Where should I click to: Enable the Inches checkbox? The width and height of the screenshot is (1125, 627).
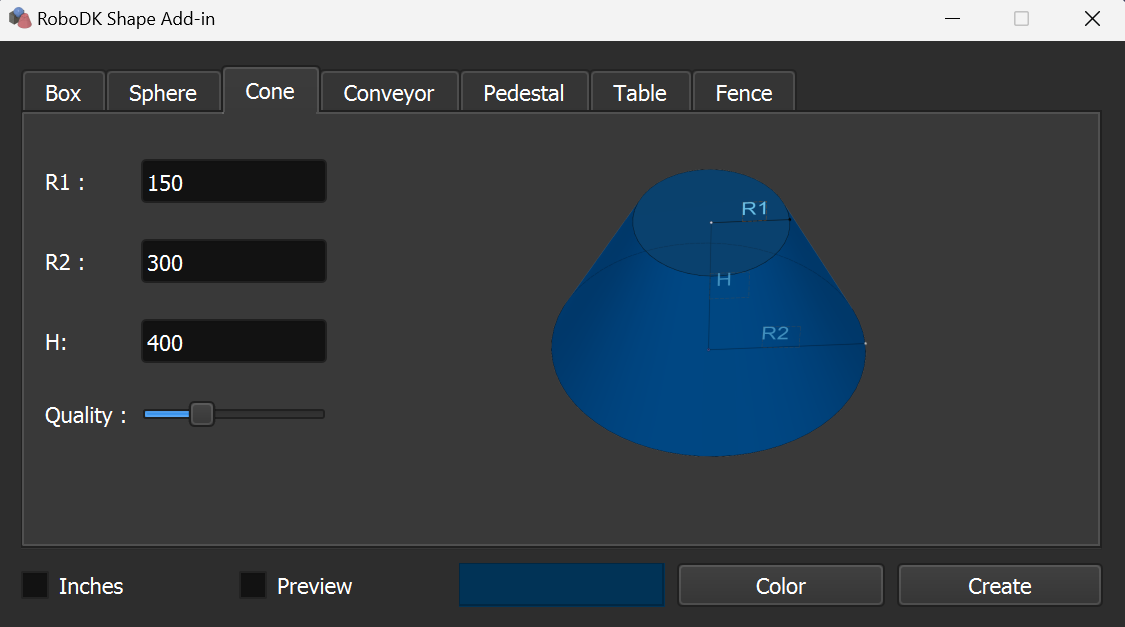(36, 586)
